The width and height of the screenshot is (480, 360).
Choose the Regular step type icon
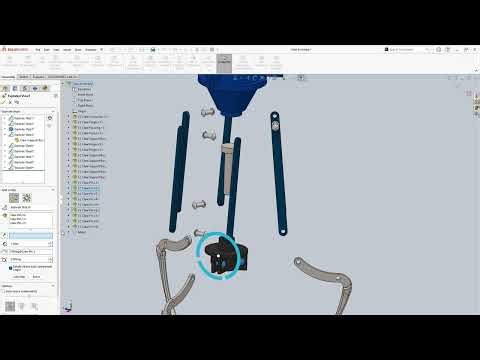14,198
